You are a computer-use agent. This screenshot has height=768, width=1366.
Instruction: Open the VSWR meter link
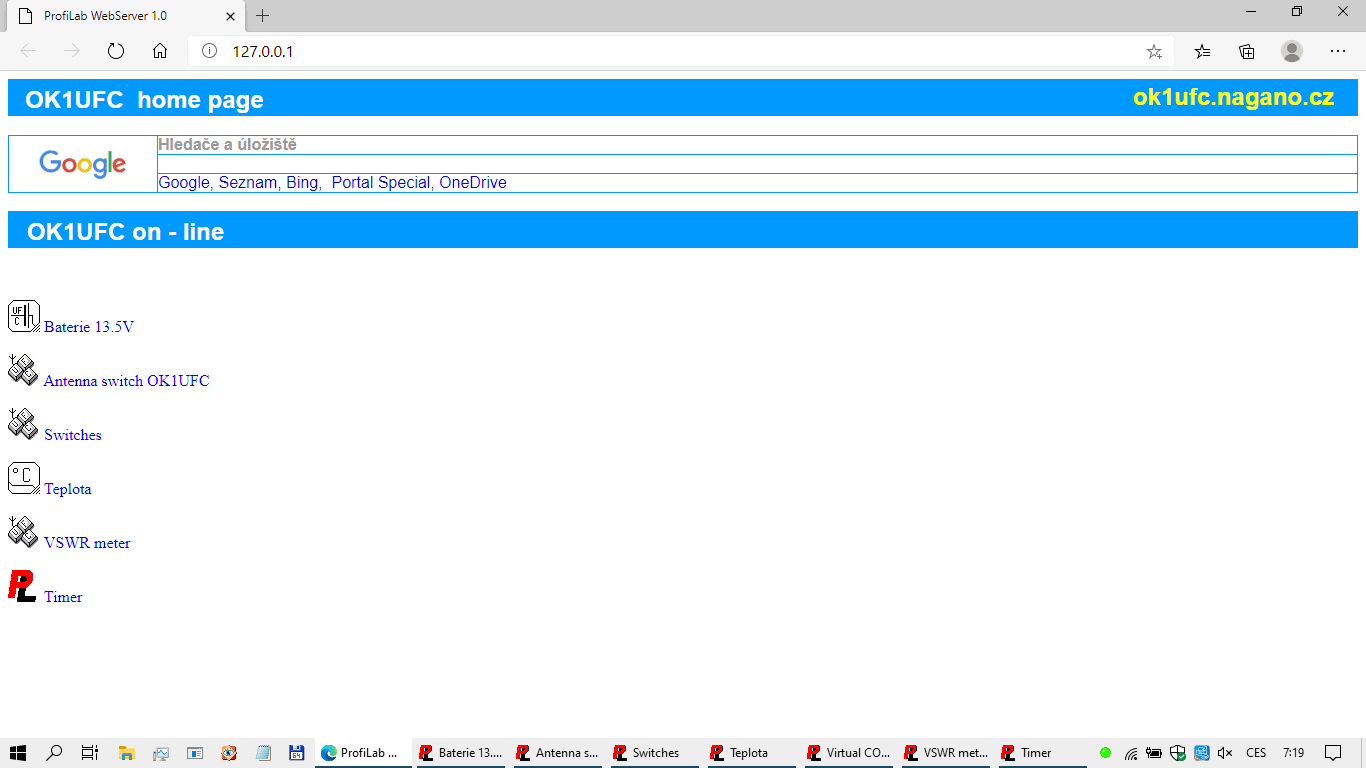coord(87,543)
